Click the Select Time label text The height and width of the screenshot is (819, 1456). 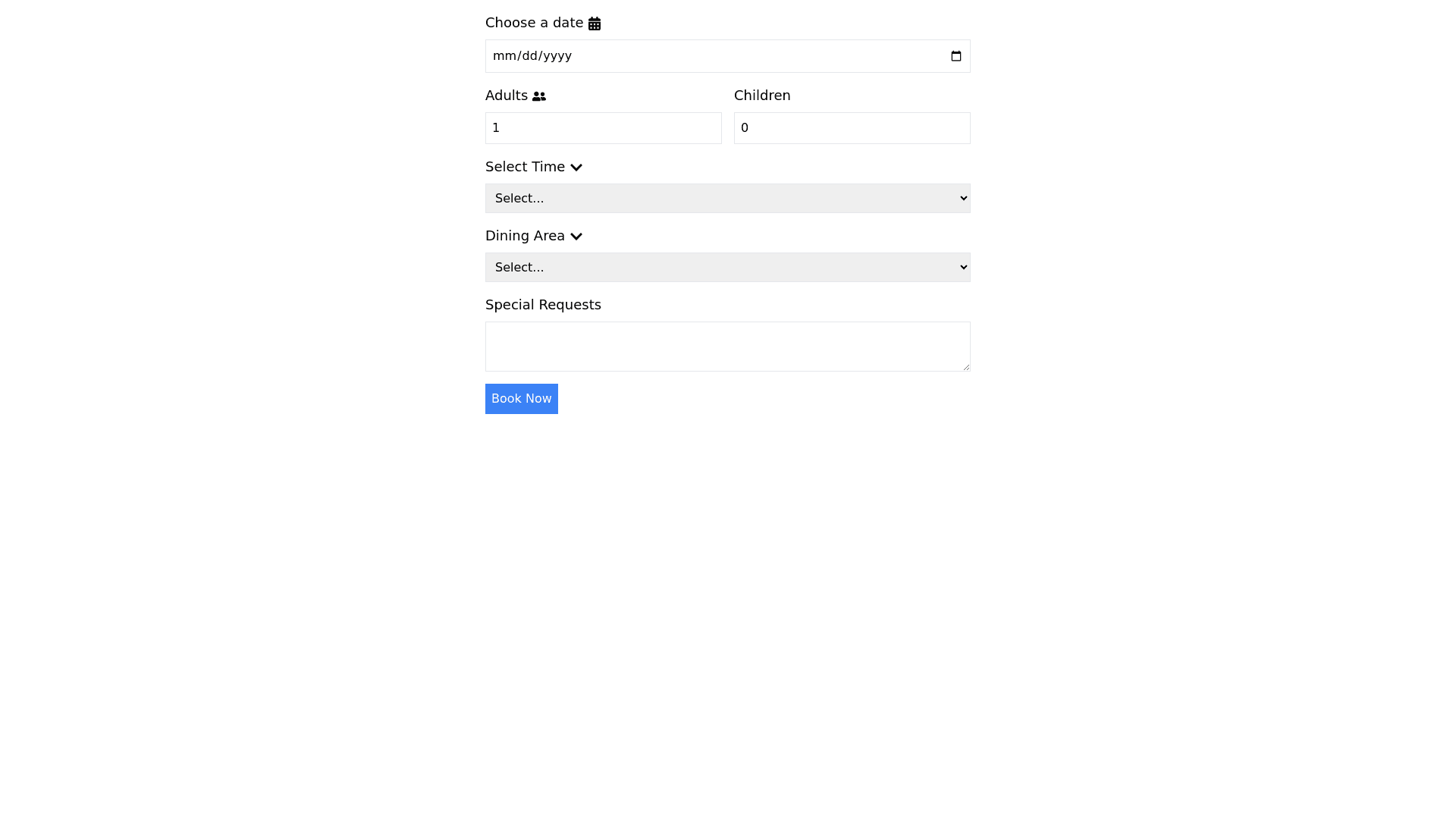(x=525, y=167)
